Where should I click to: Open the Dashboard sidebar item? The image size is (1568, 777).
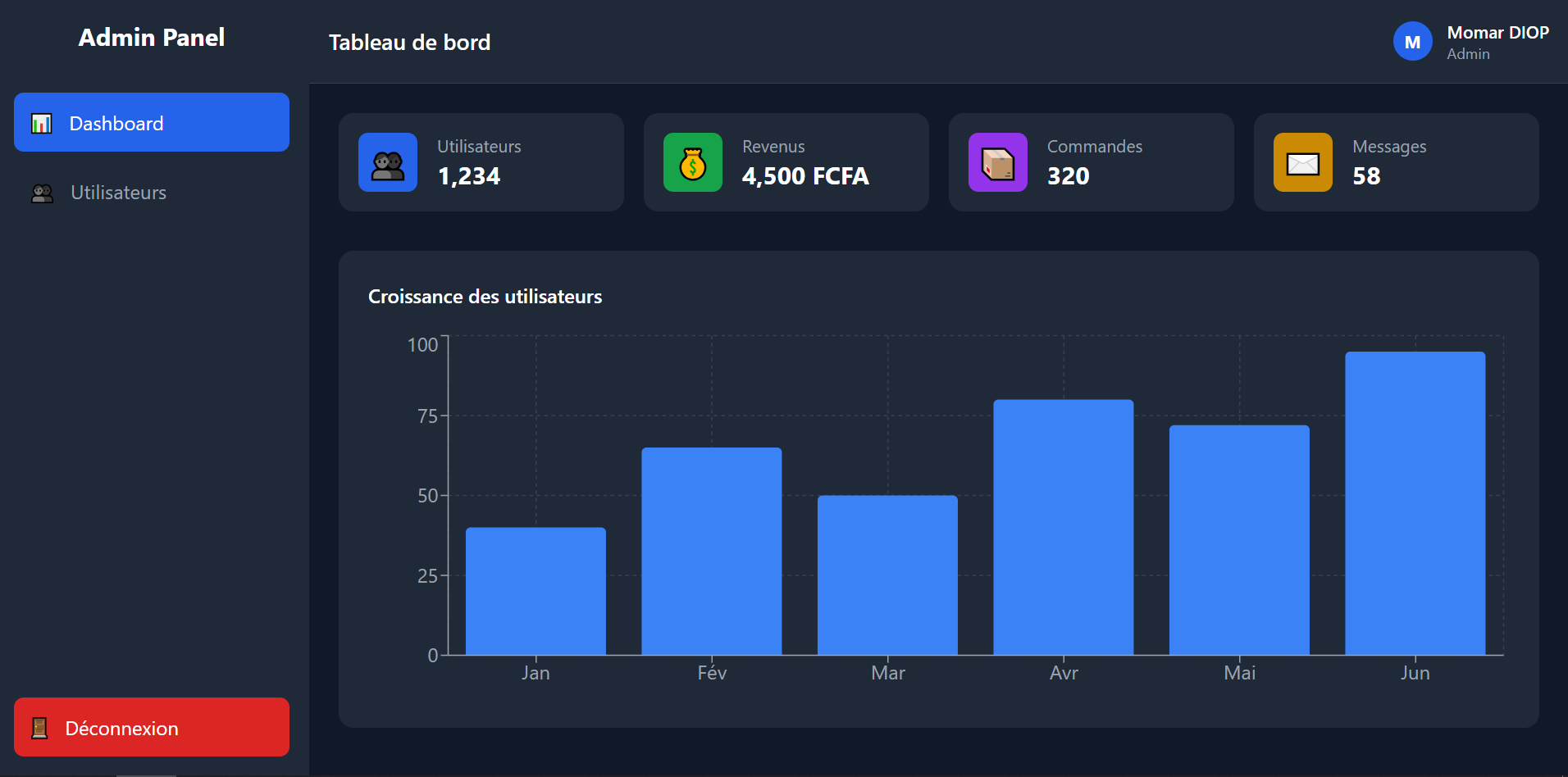click(152, 122)
